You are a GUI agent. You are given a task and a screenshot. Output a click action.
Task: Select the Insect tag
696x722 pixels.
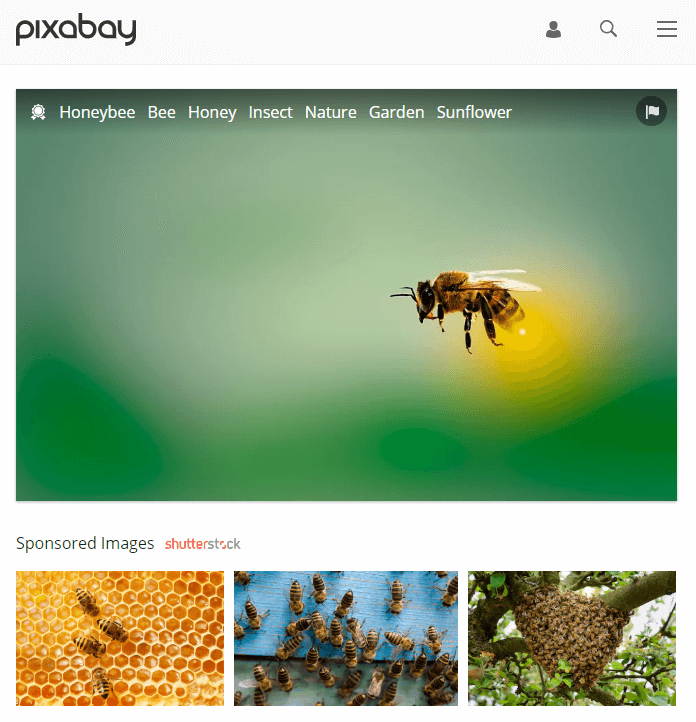[x=270, y=112]
